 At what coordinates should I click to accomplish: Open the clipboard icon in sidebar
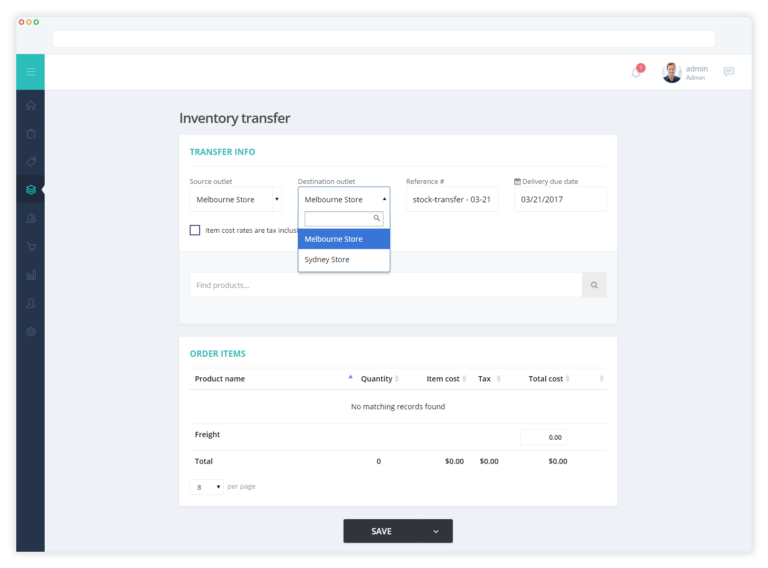(31, 134)
